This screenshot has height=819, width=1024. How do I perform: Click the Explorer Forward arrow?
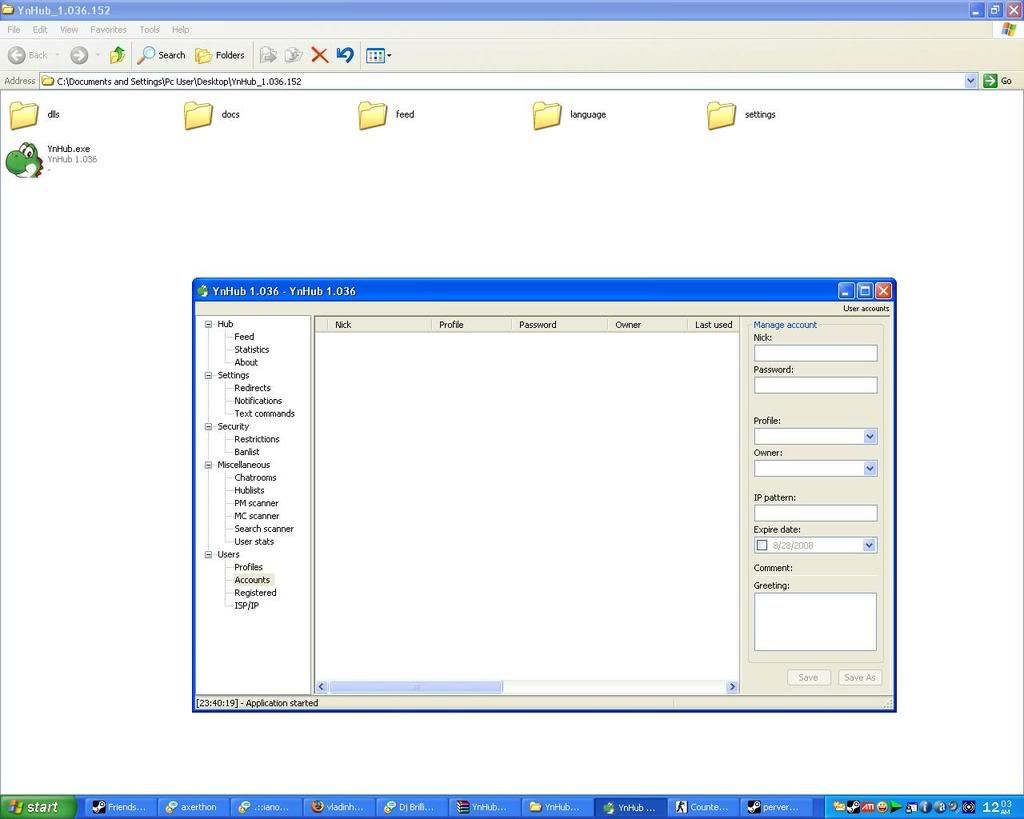coord(79,56)
